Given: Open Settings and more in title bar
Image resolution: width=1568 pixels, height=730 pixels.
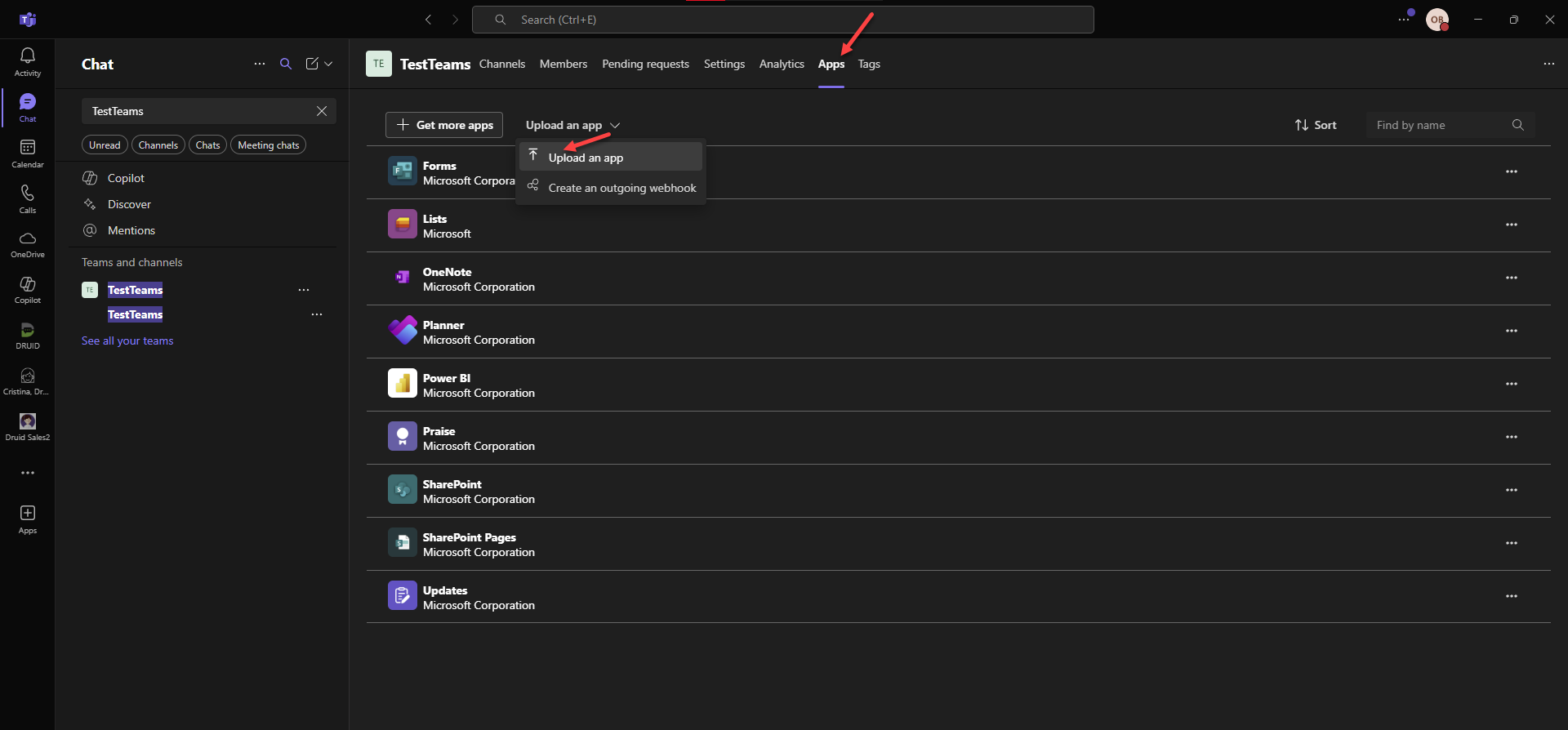Looking at the screenshot, I should pos(1404,20).
